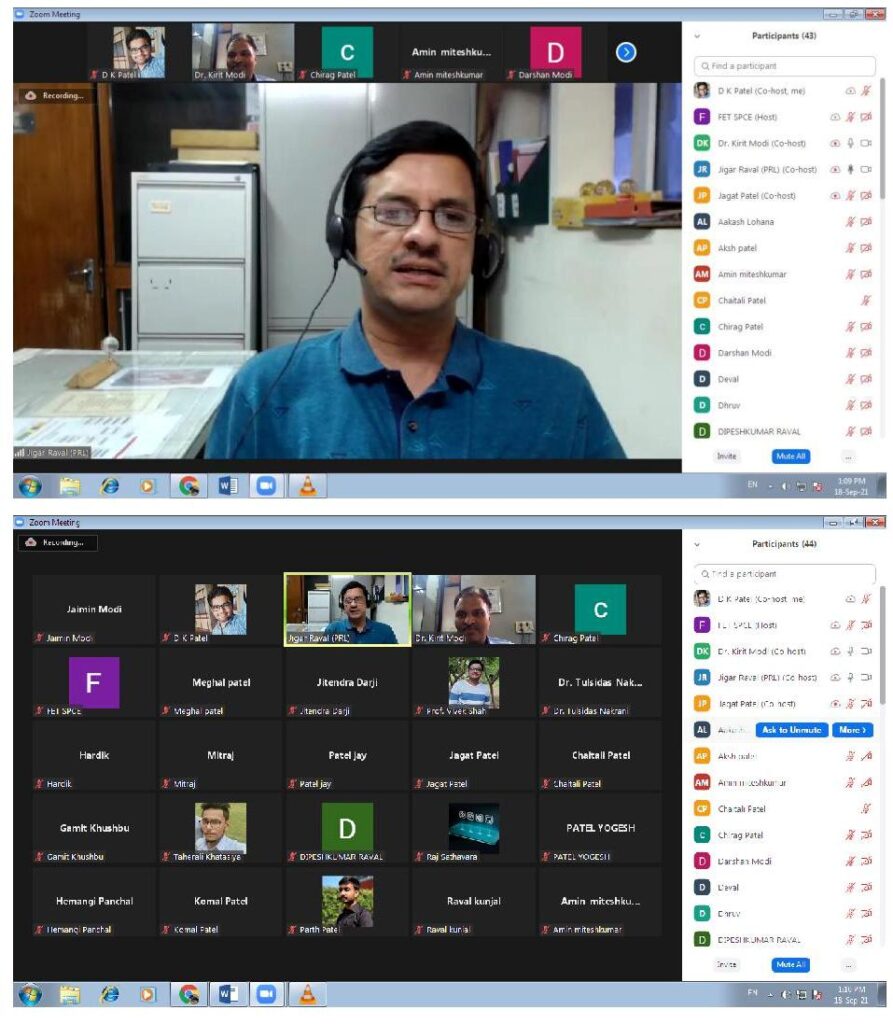Click Jigar Raval's camera icon in top participants list
Screen dimensions: 893x1024
[x=866, y=169]
